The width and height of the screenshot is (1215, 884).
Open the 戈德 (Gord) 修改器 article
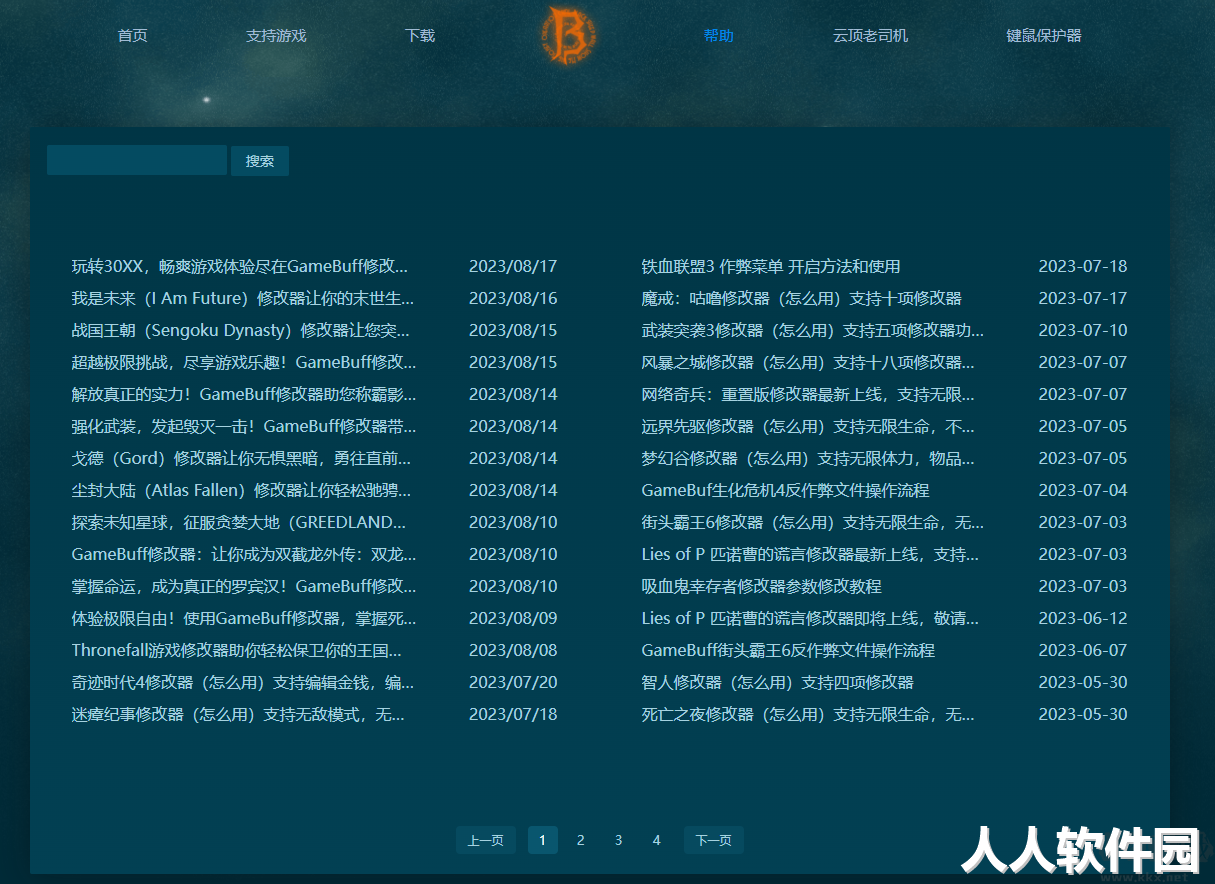coord(242,458)
